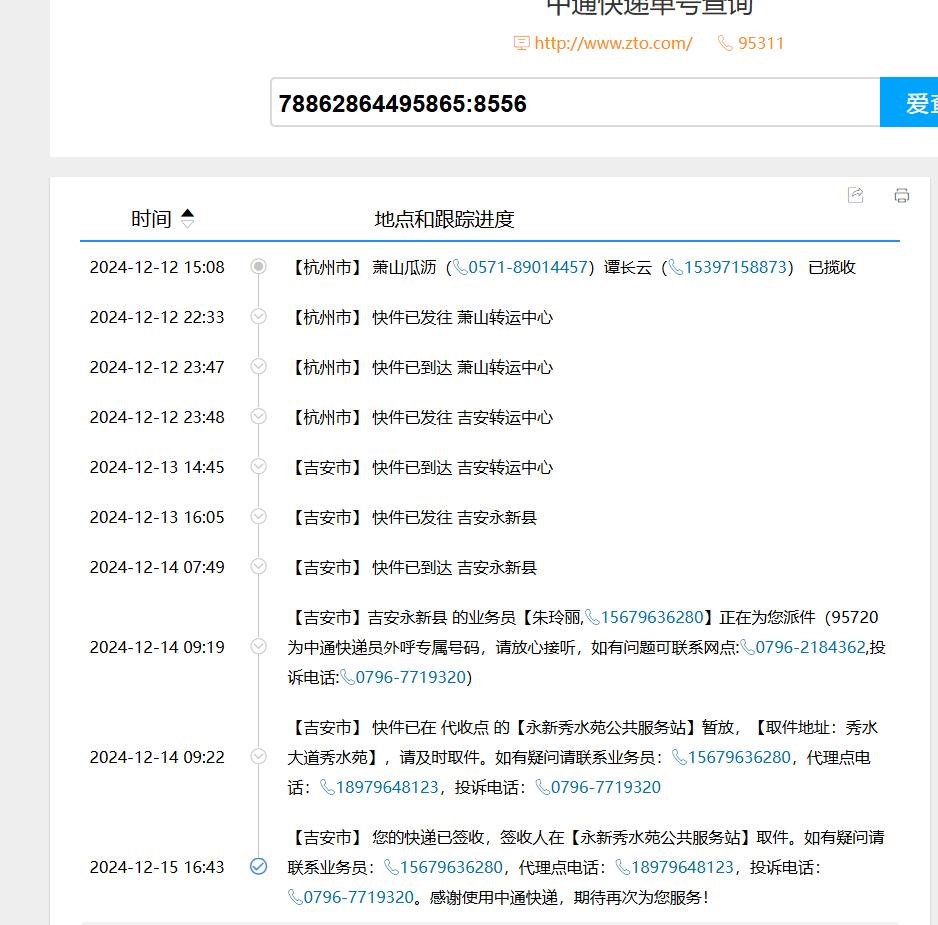
Task: Click into the tracking number input field
Action: point(575,102)
